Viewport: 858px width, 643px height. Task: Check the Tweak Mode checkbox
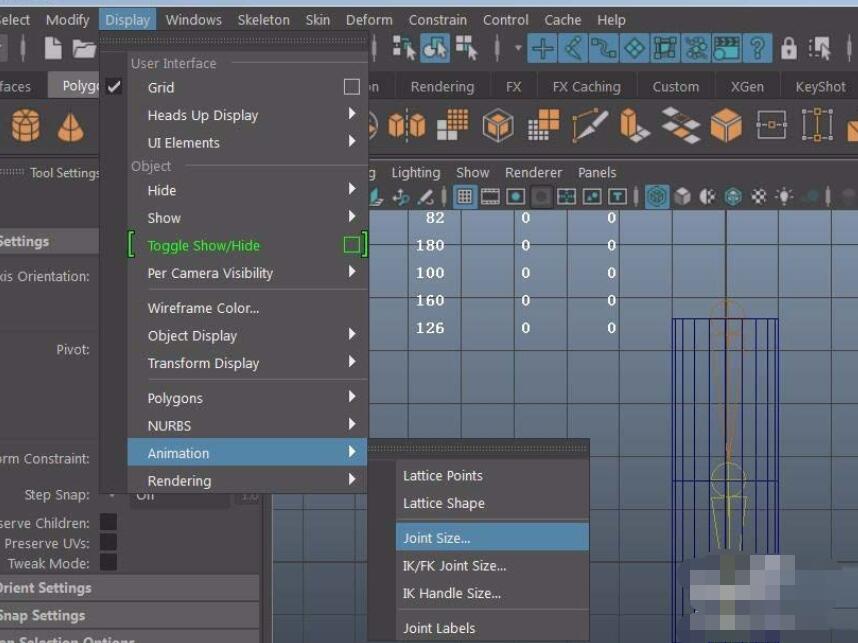click(108, 563)
